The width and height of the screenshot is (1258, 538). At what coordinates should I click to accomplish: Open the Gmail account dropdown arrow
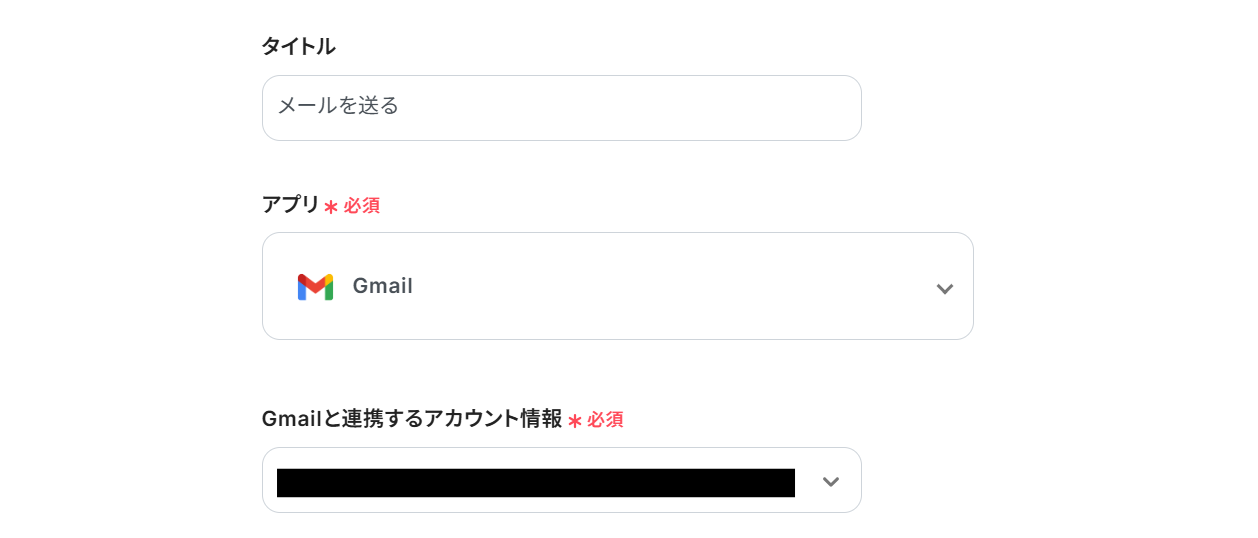[830, 482]
